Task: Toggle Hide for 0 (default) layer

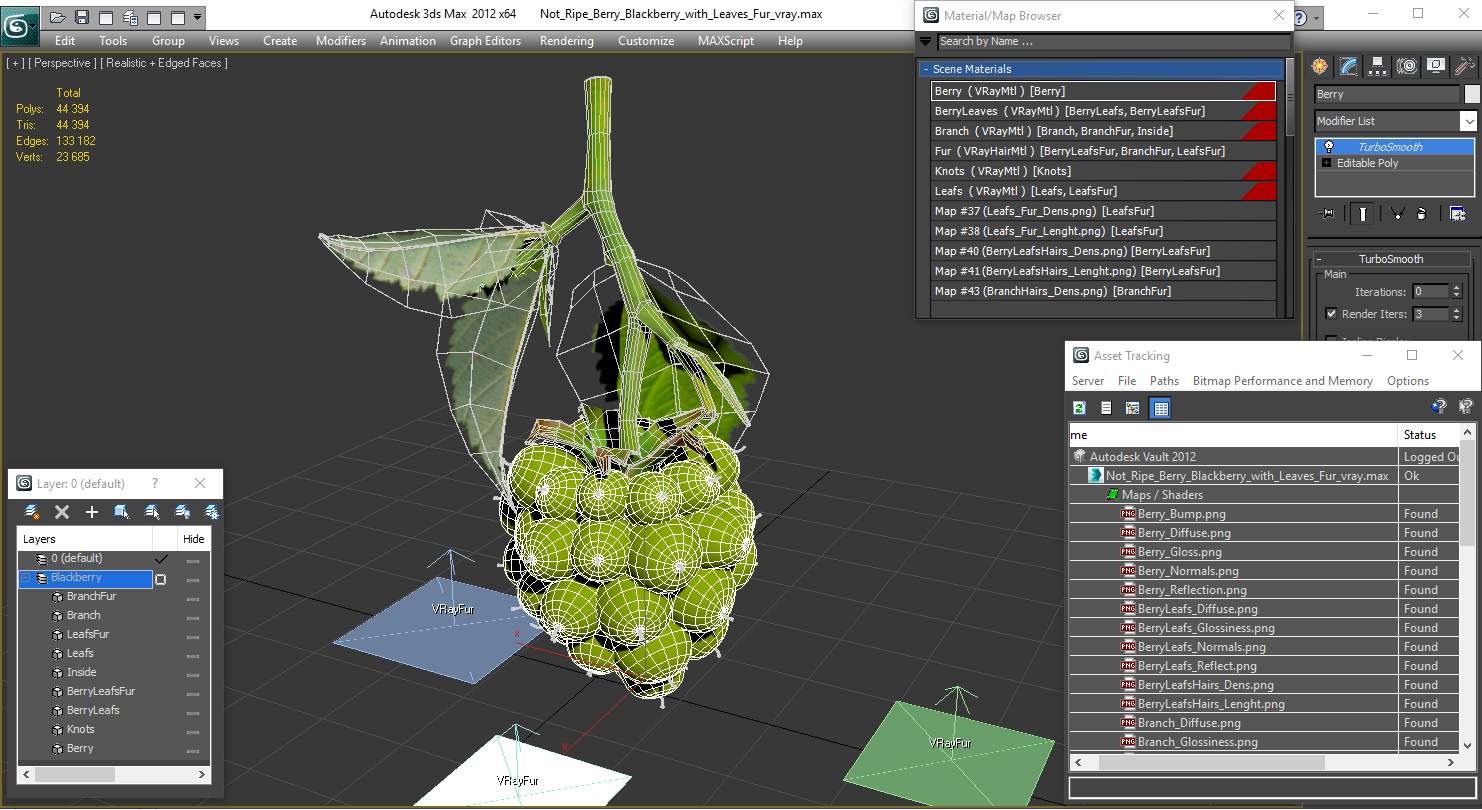Action: (193, 560)
